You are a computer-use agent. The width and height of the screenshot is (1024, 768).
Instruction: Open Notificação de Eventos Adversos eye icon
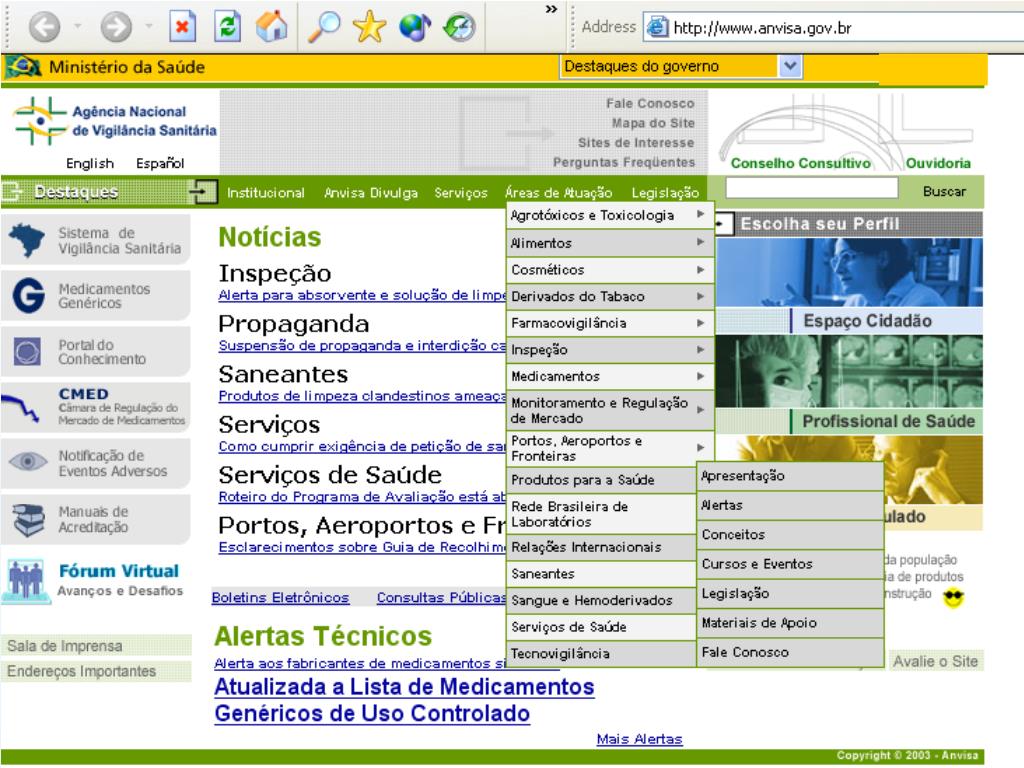[27, 462]
